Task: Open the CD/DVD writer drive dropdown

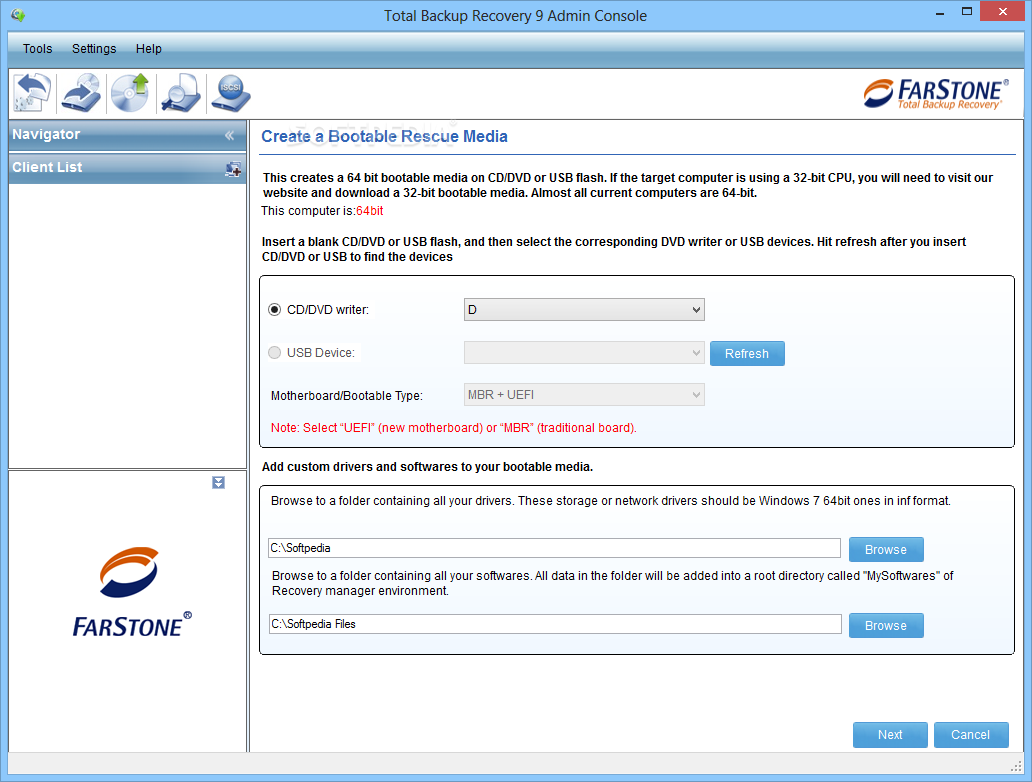Action: [584, 309]
